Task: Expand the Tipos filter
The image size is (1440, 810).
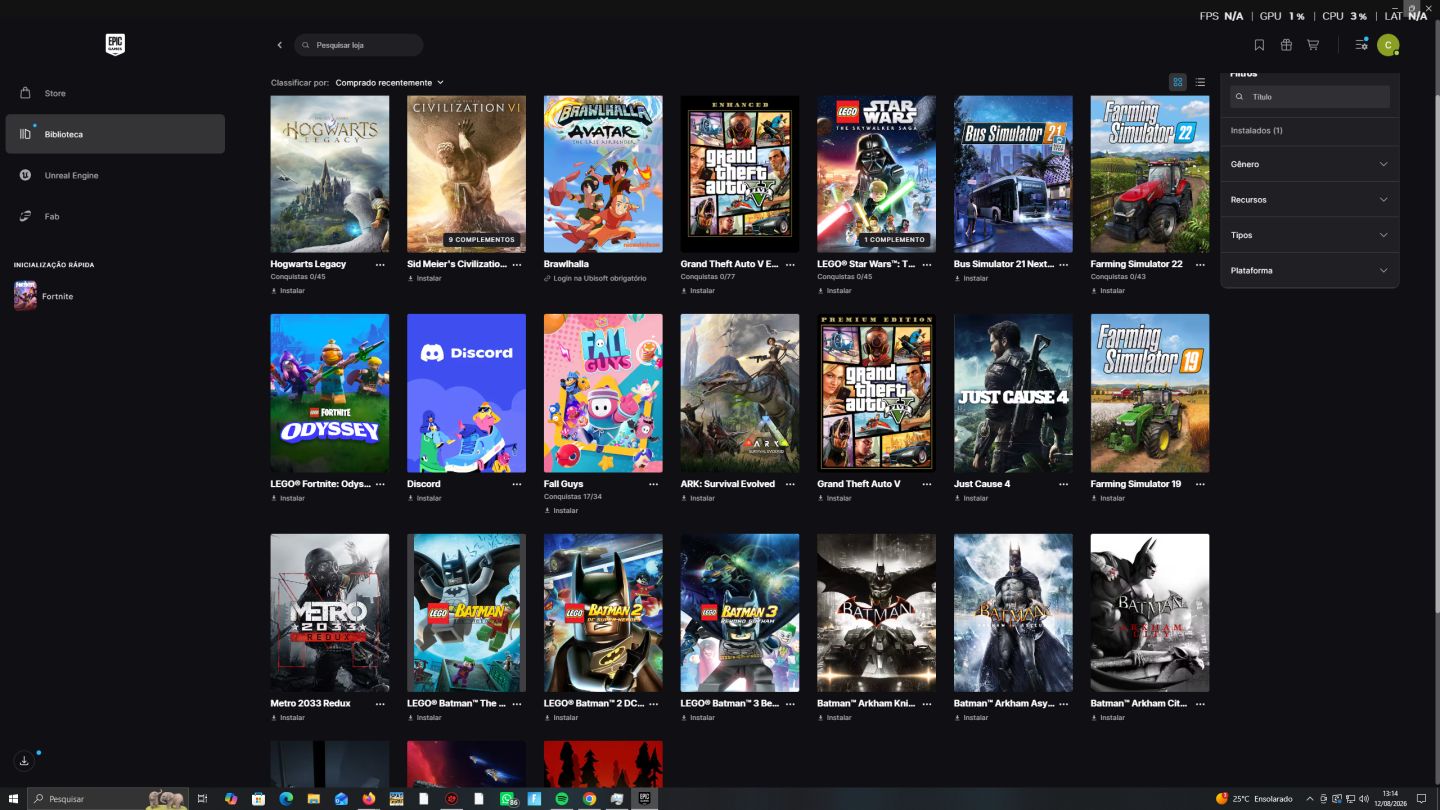Action: point(1309,235)
